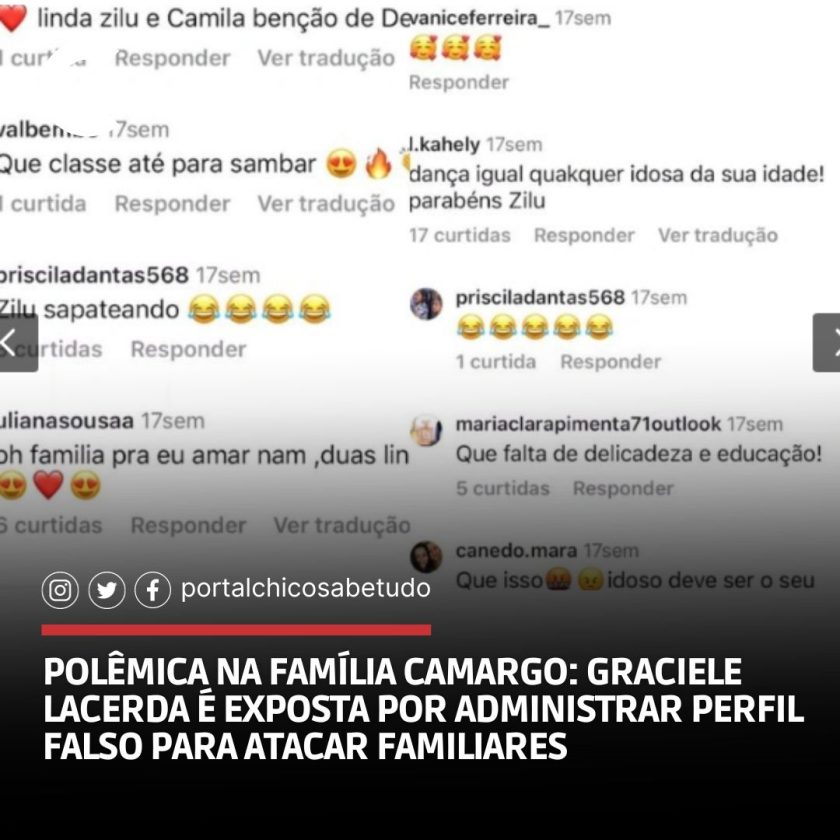Click Ver tradução under 'Que classe até para sambar'

[326, 204]
